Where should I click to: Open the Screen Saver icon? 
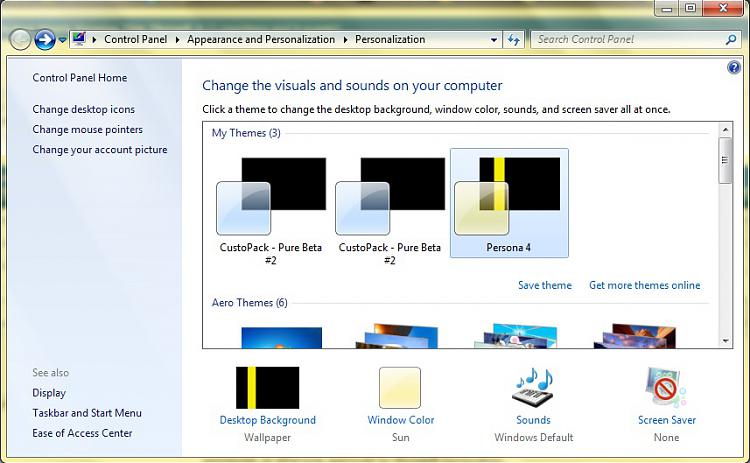(x=666, y=387)
